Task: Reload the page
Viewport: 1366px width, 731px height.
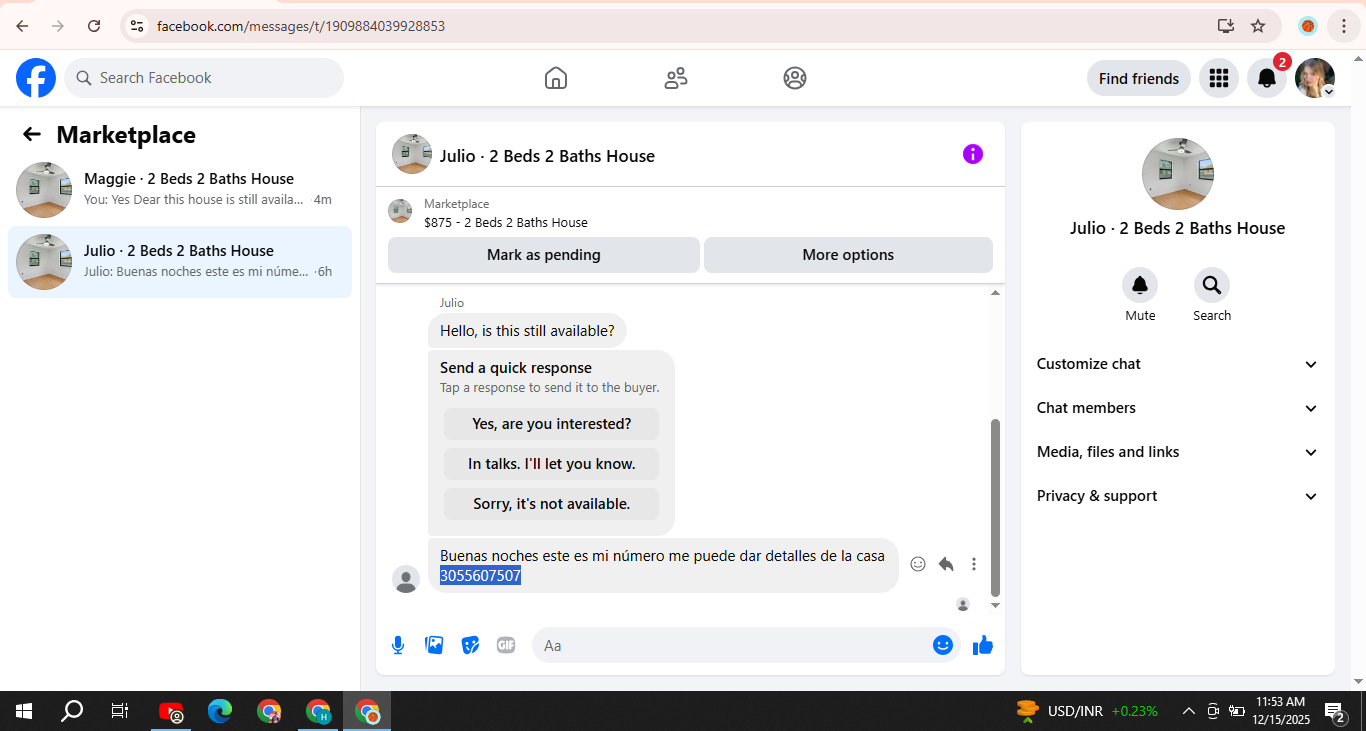Action: [x=94, y=26]
